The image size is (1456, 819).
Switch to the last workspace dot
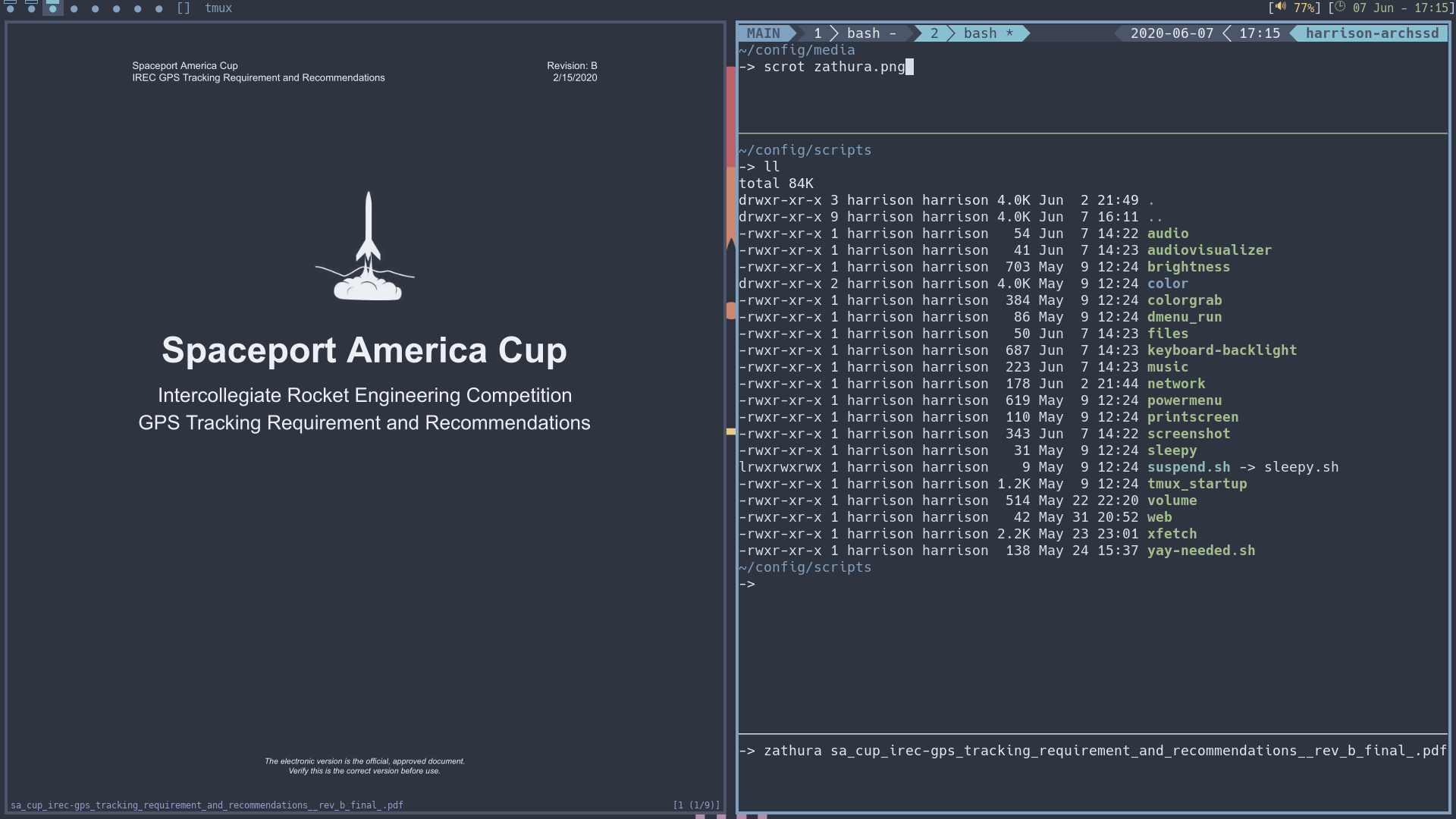(159, 8)
